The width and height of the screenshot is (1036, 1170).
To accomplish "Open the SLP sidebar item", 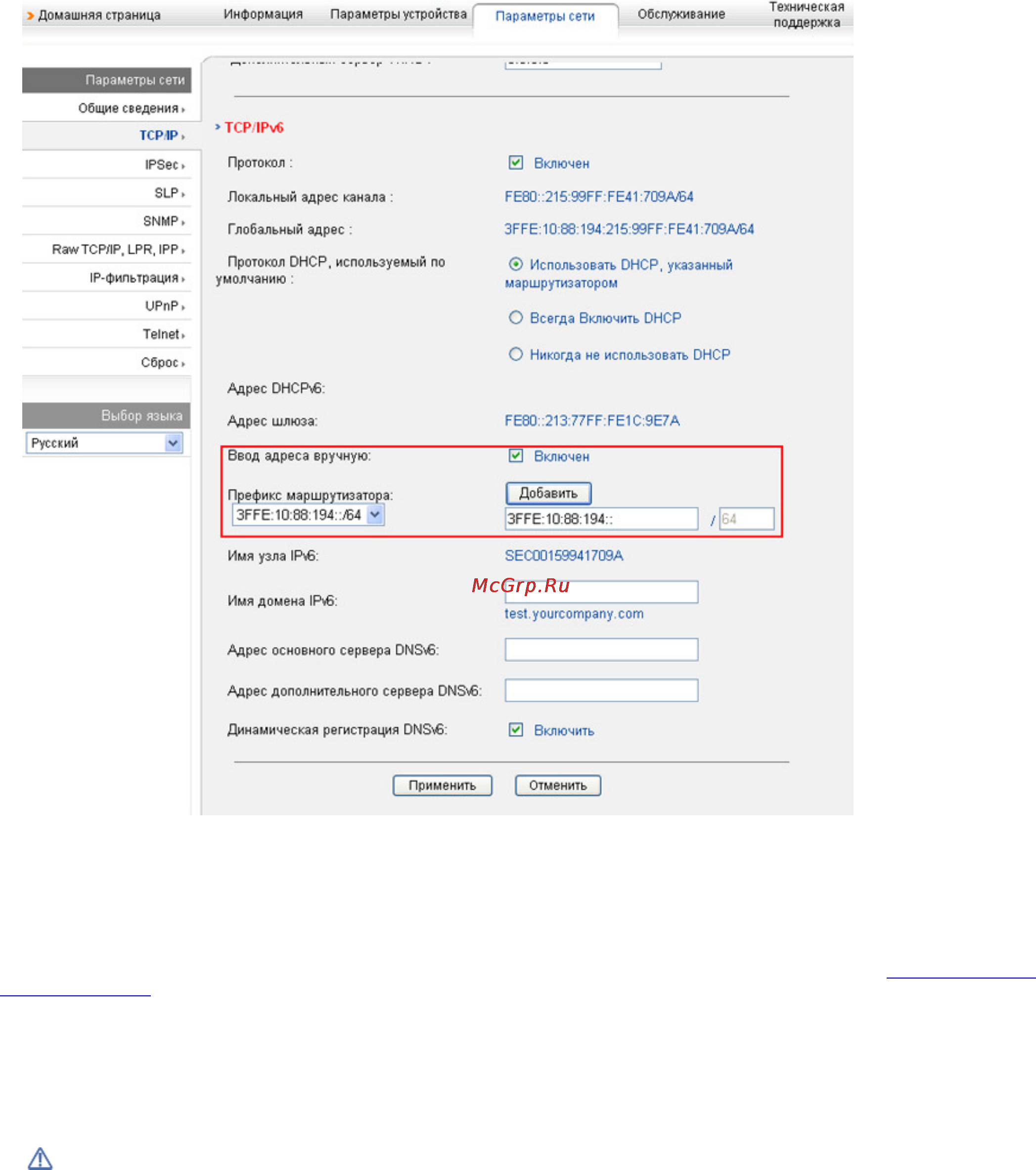I will point(169,193).
